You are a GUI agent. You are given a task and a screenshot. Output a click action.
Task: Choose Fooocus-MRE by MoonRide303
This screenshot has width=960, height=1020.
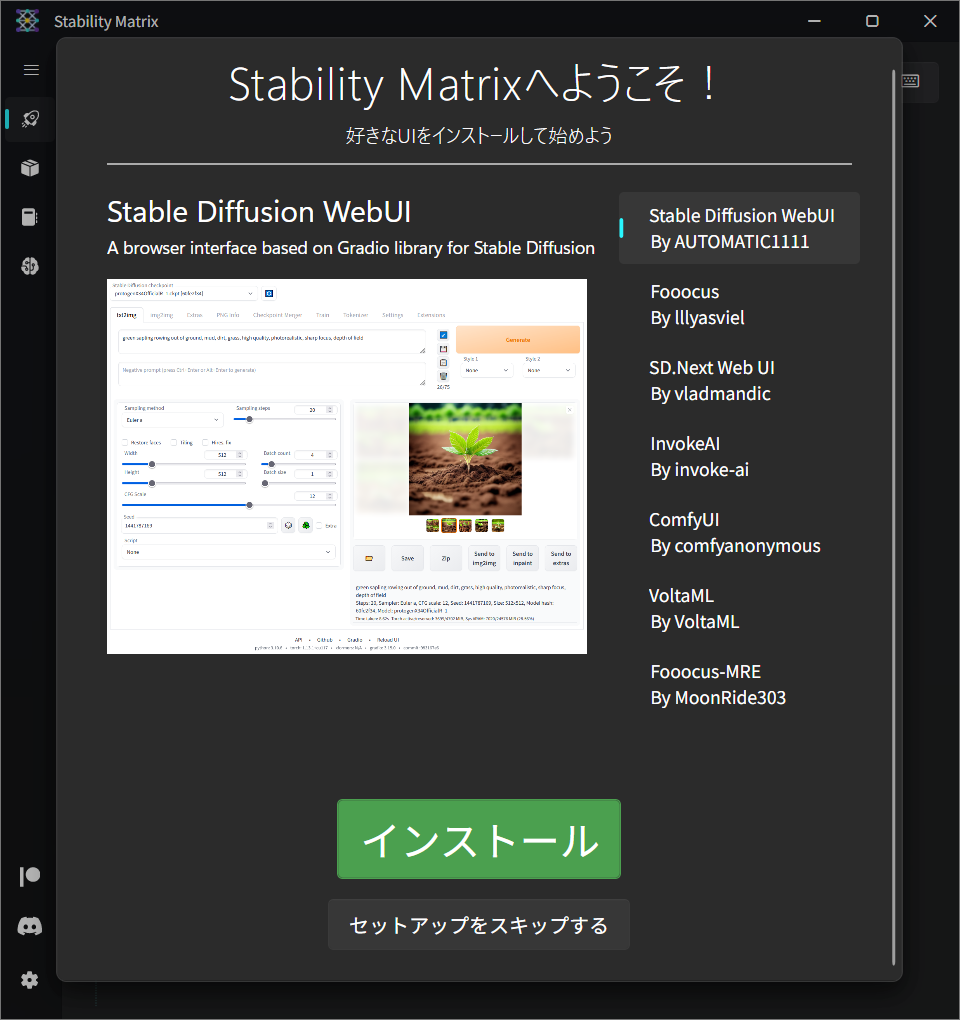(x=739, y=684)
